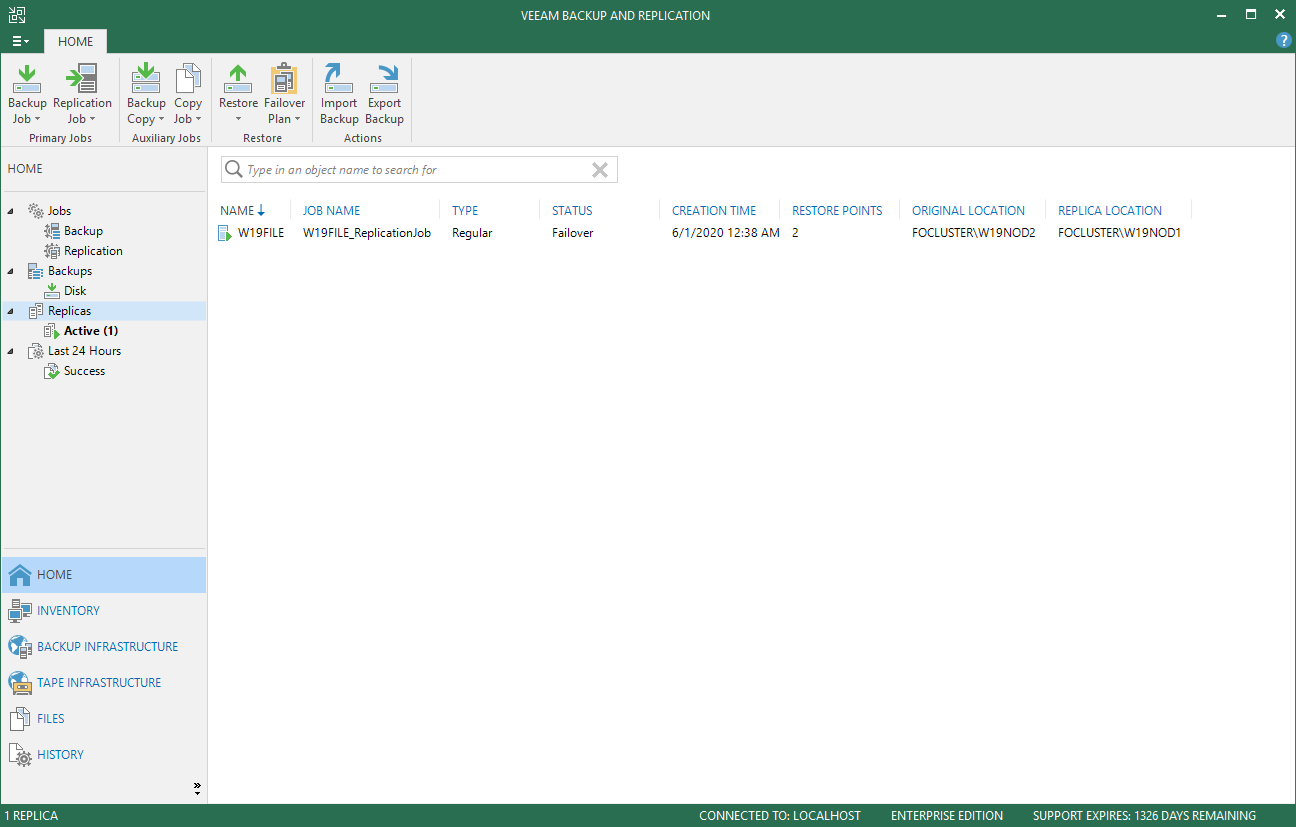The image size is (1296, 827).
Task: Click the magnifier icon in search box
Action: pos(234,170)
